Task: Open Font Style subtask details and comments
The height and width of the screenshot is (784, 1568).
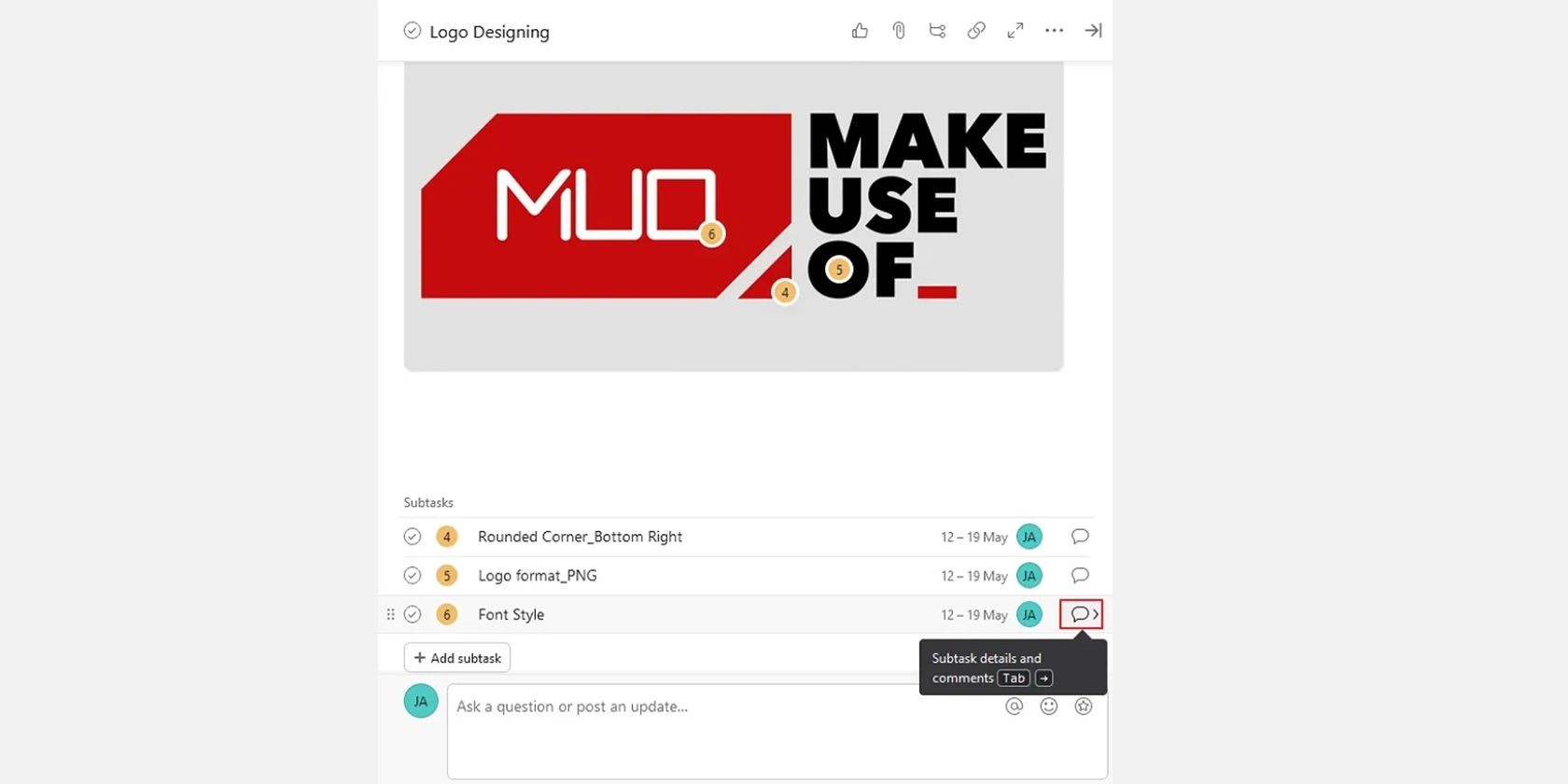Action: pyautogui.click(x=1082, y=614)
